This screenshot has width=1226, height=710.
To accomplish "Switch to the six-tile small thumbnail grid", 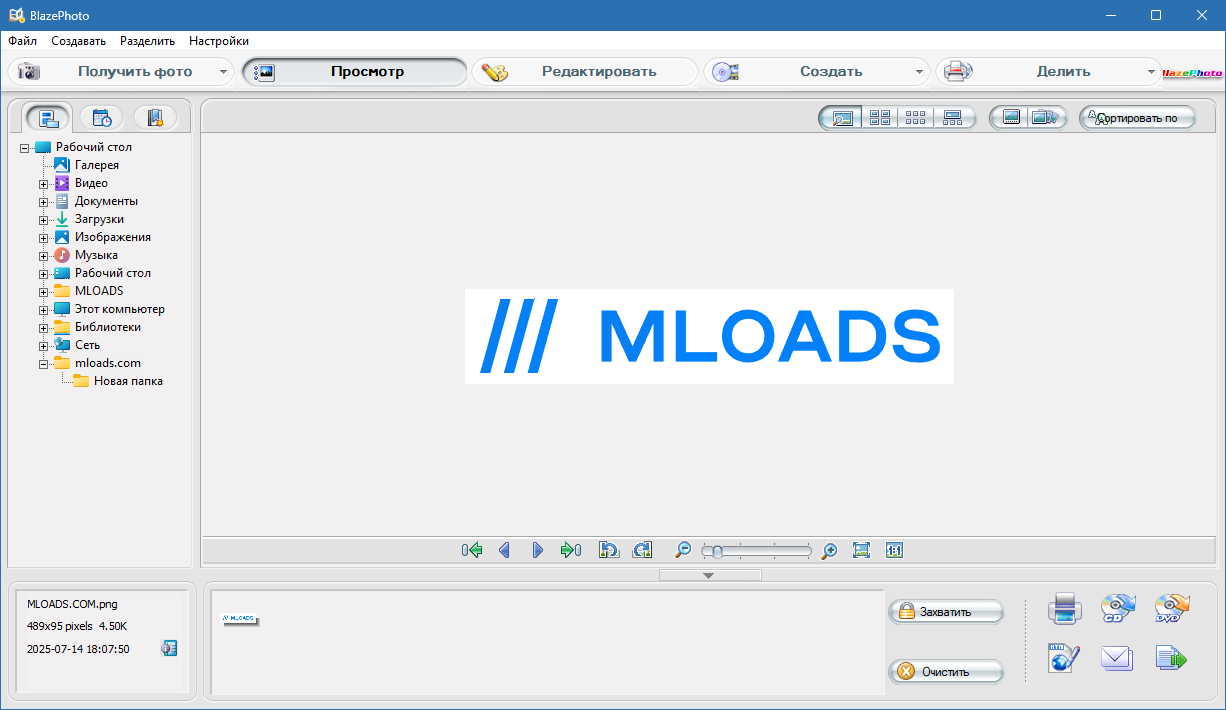I will pos(915,118).
